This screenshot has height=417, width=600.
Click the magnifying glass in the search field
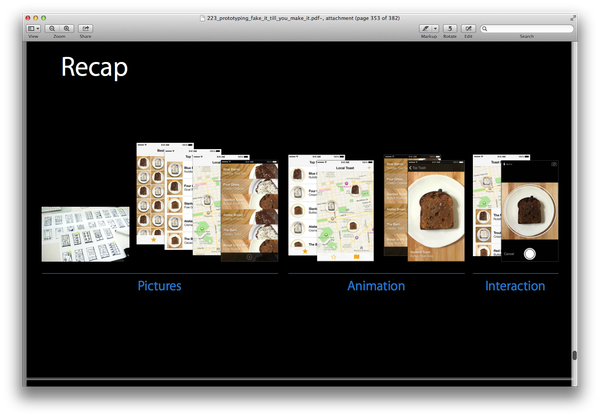(486, 28)
